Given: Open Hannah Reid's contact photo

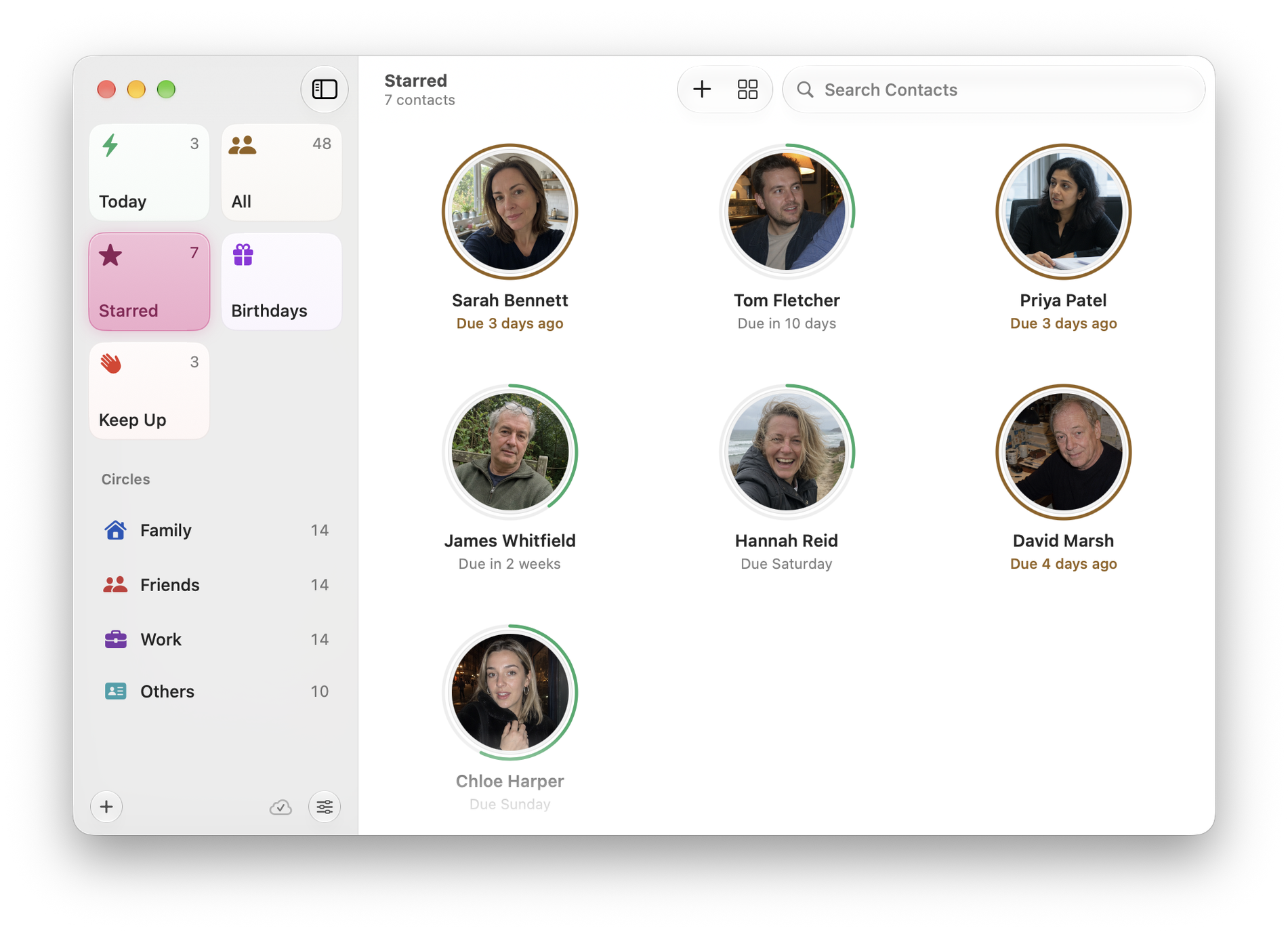Looking at the screenshot, I should [x=787, y=452].
